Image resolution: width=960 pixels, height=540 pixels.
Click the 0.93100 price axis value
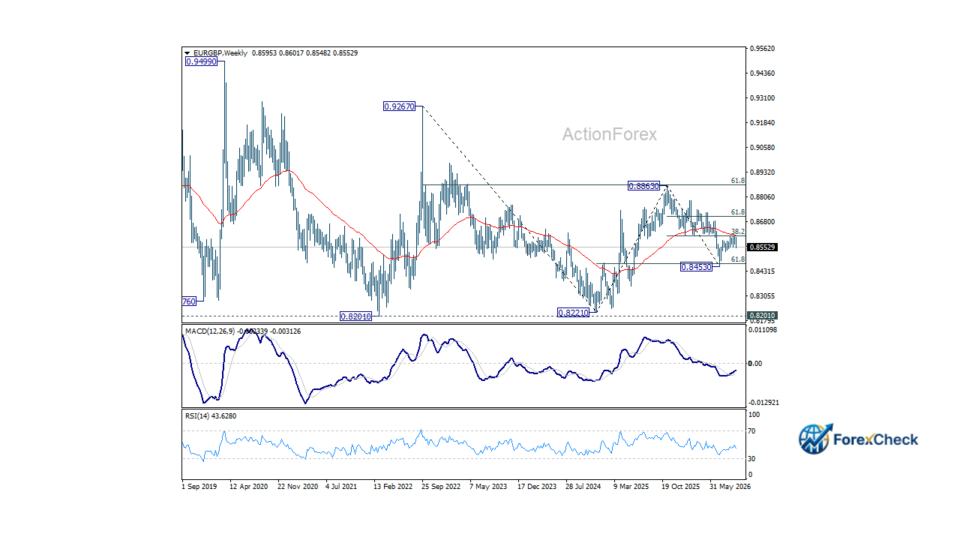(x=762, y=98)
